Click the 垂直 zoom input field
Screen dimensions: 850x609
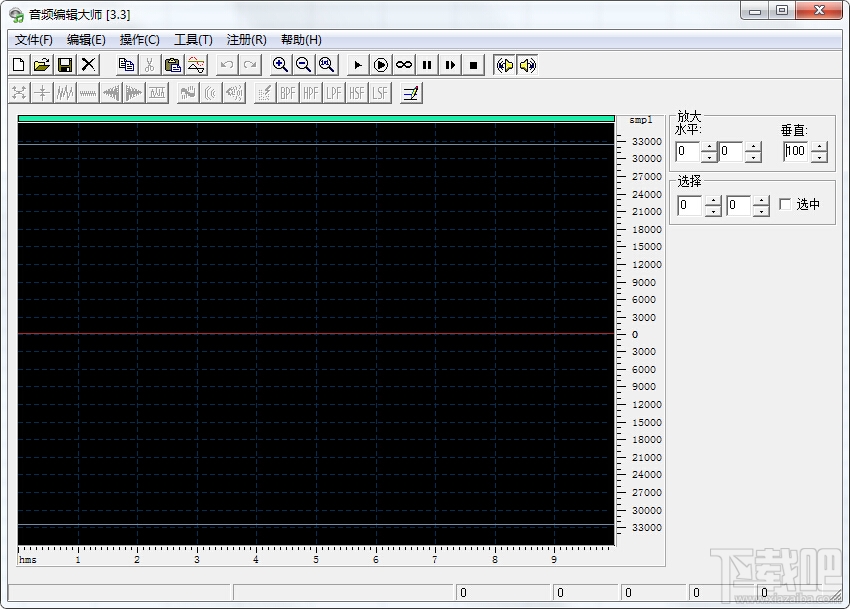pyautogui.click(x=796, y=152)
